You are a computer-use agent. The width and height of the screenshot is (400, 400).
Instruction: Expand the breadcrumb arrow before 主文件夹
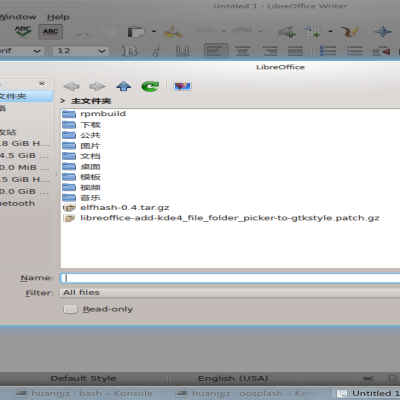tap(62, 101)
